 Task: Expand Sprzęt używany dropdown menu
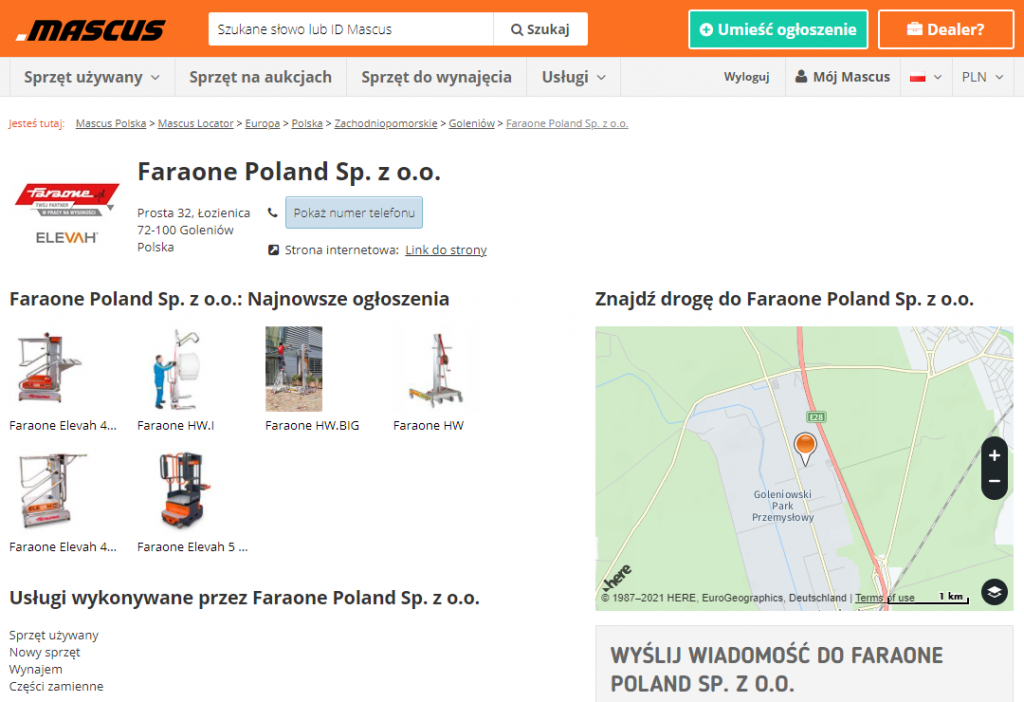pos(92,77)
